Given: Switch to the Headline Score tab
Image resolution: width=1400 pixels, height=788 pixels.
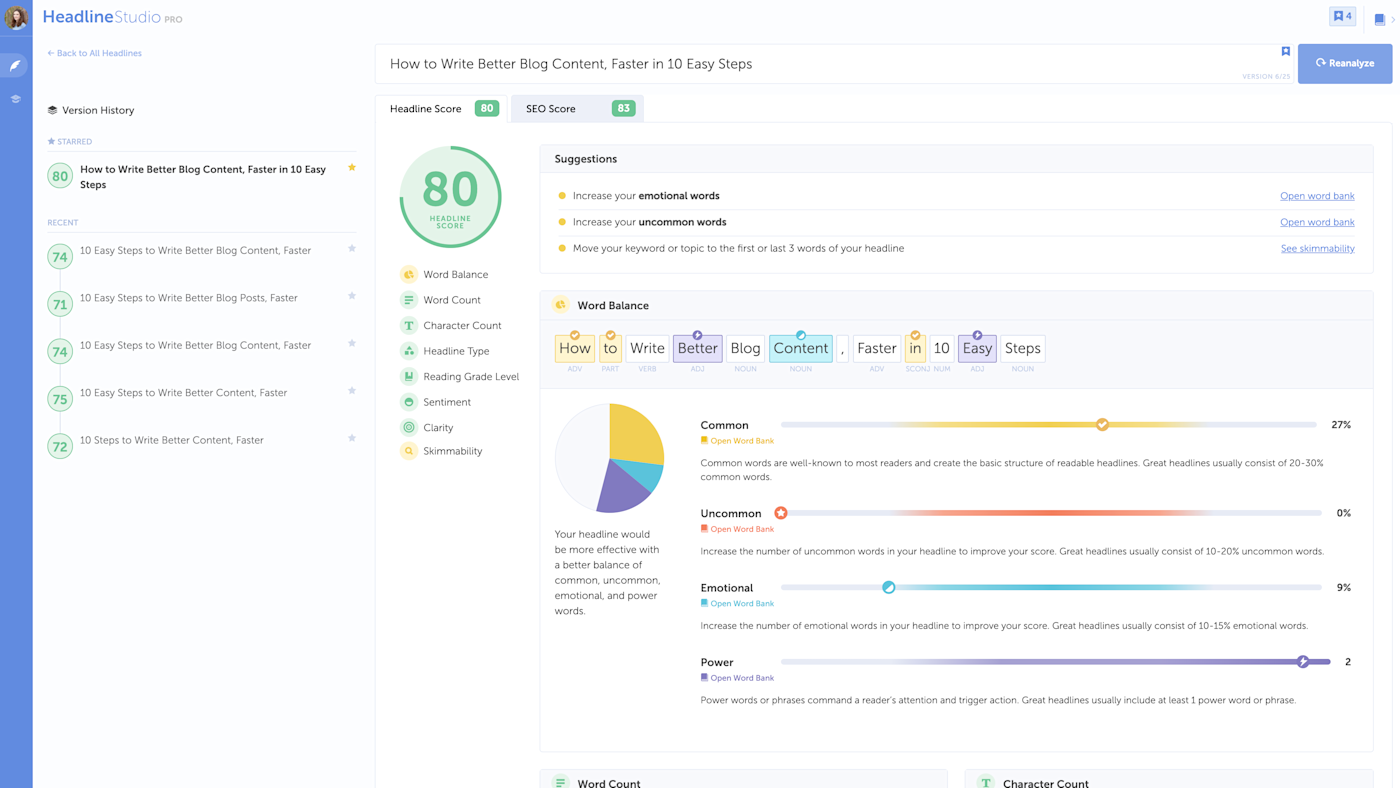Looking at the screenshot, I should coord(443,109).
